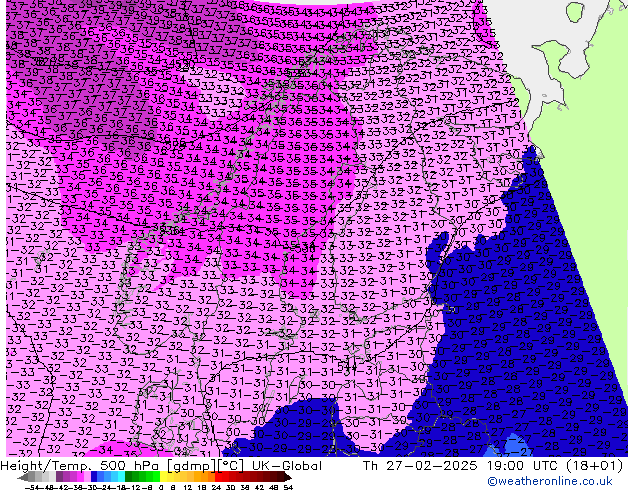The width and height of the screenshot is (634, 490).
Task: Click the cyan -18 legend swatch
Action: coord(121,477)
